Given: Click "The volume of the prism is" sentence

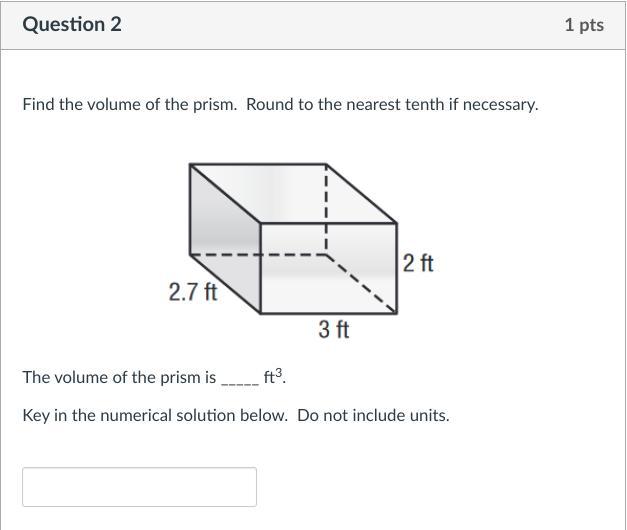Looking at the screenshot, I should tap(119, 378).
